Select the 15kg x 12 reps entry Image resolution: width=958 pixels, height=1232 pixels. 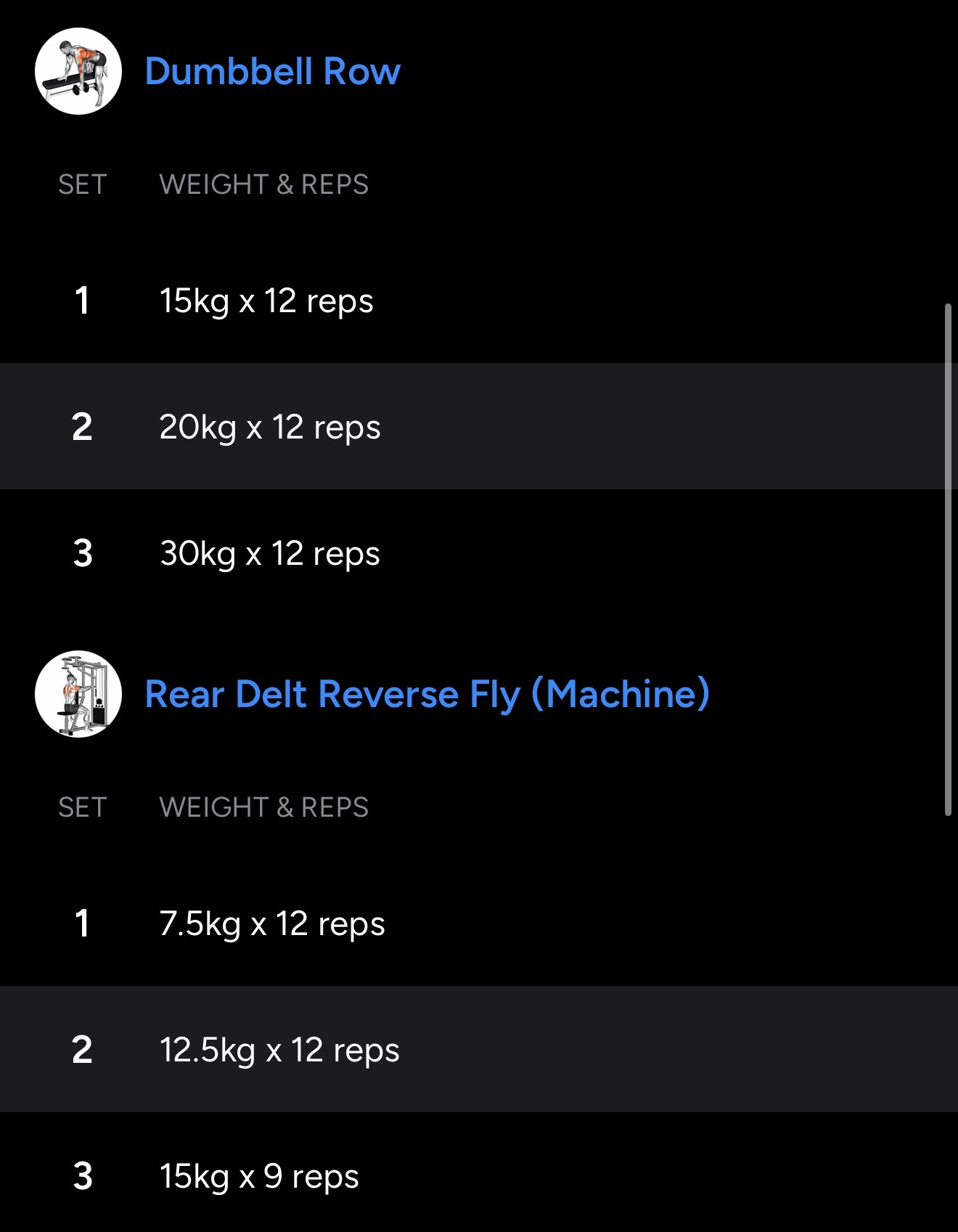[266, 301]
